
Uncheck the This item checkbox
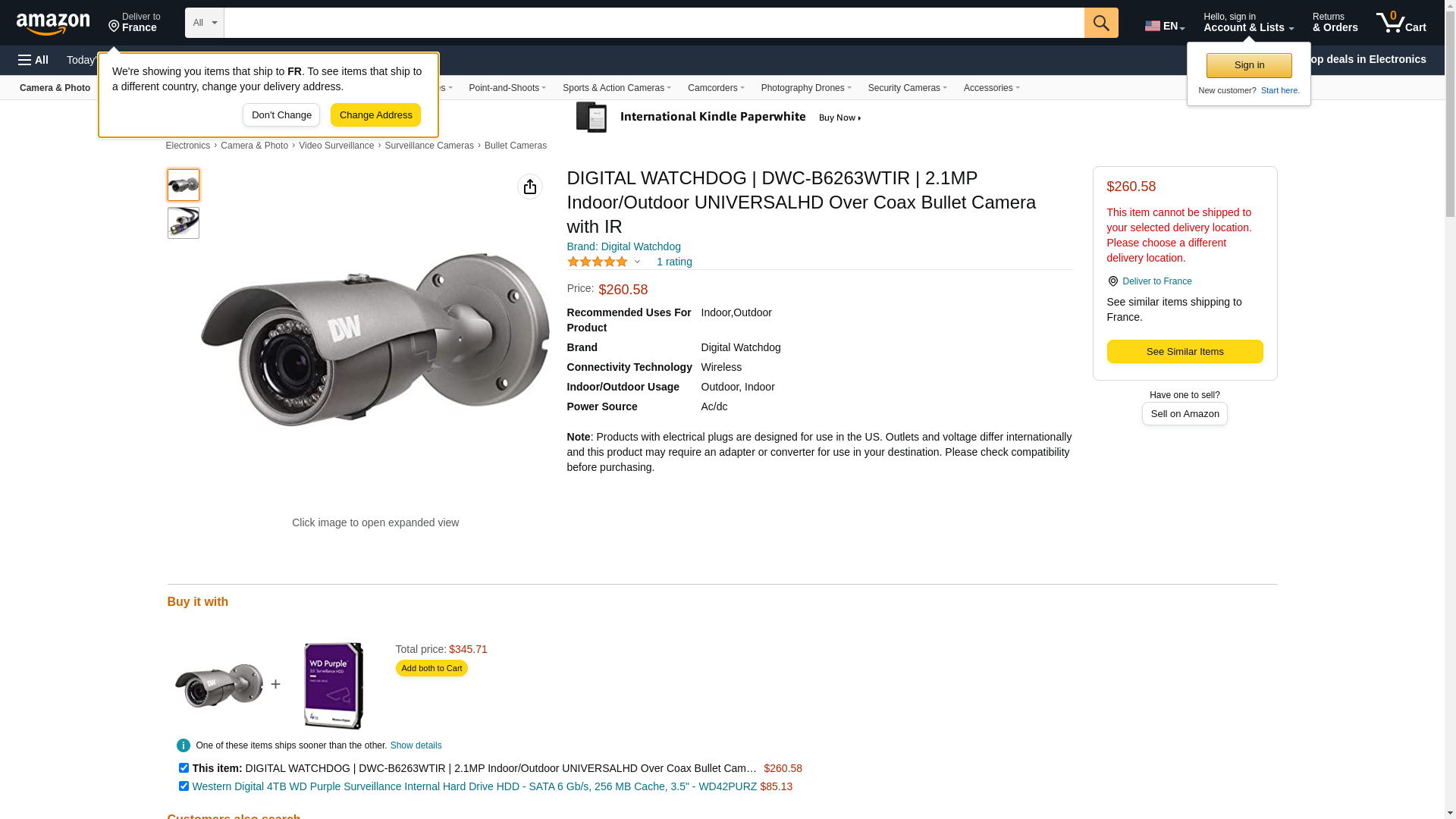tap(184, 768)
